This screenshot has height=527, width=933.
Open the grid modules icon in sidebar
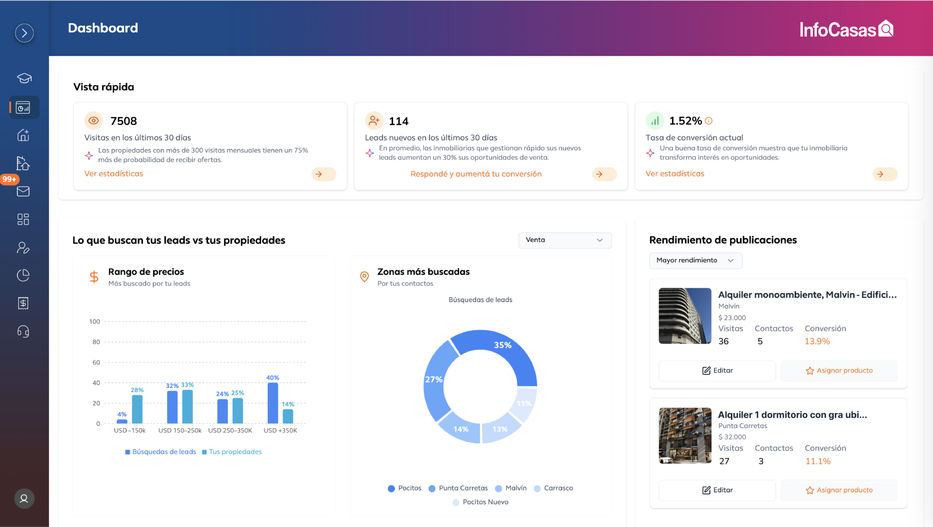(x=24, y=219)
